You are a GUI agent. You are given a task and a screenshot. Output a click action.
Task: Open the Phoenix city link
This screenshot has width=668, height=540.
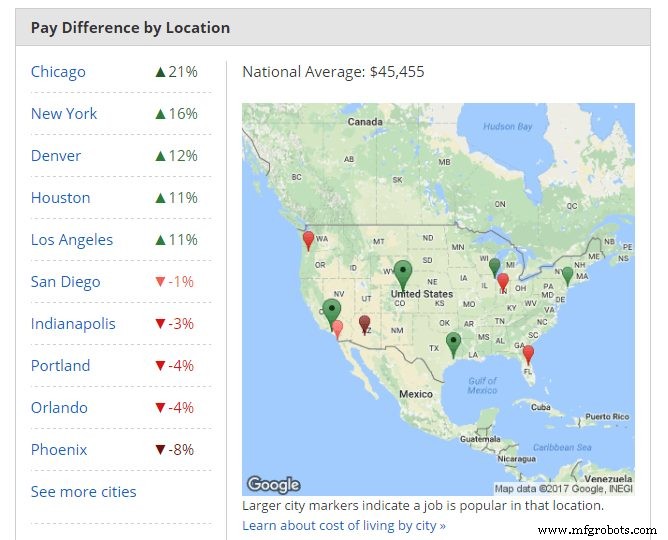(x=59, y=450)
